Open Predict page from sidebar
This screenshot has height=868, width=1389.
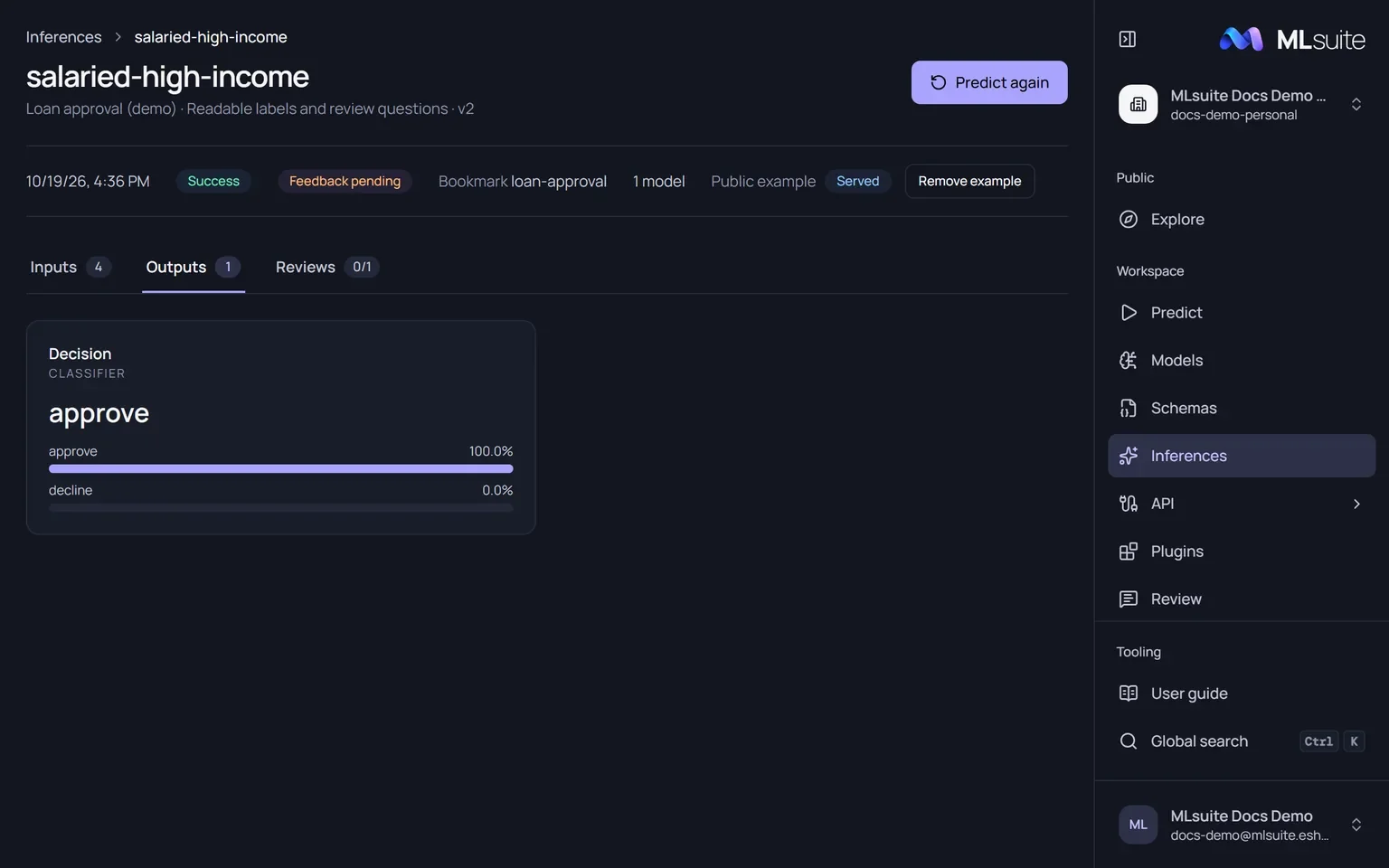pyautogui.click(x=1242, y=312)
